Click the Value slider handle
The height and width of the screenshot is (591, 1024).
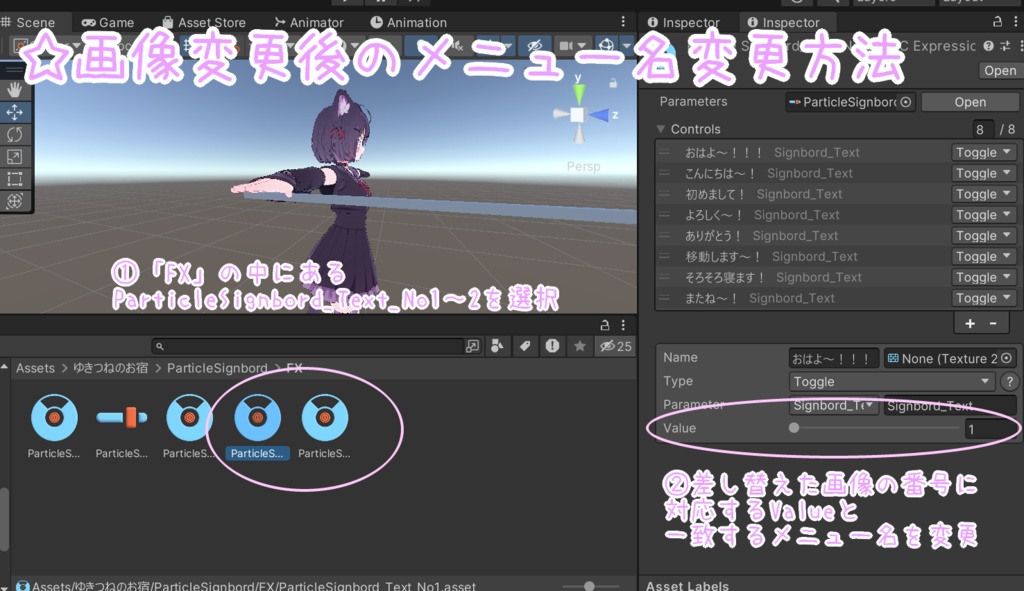click(794, 428)
